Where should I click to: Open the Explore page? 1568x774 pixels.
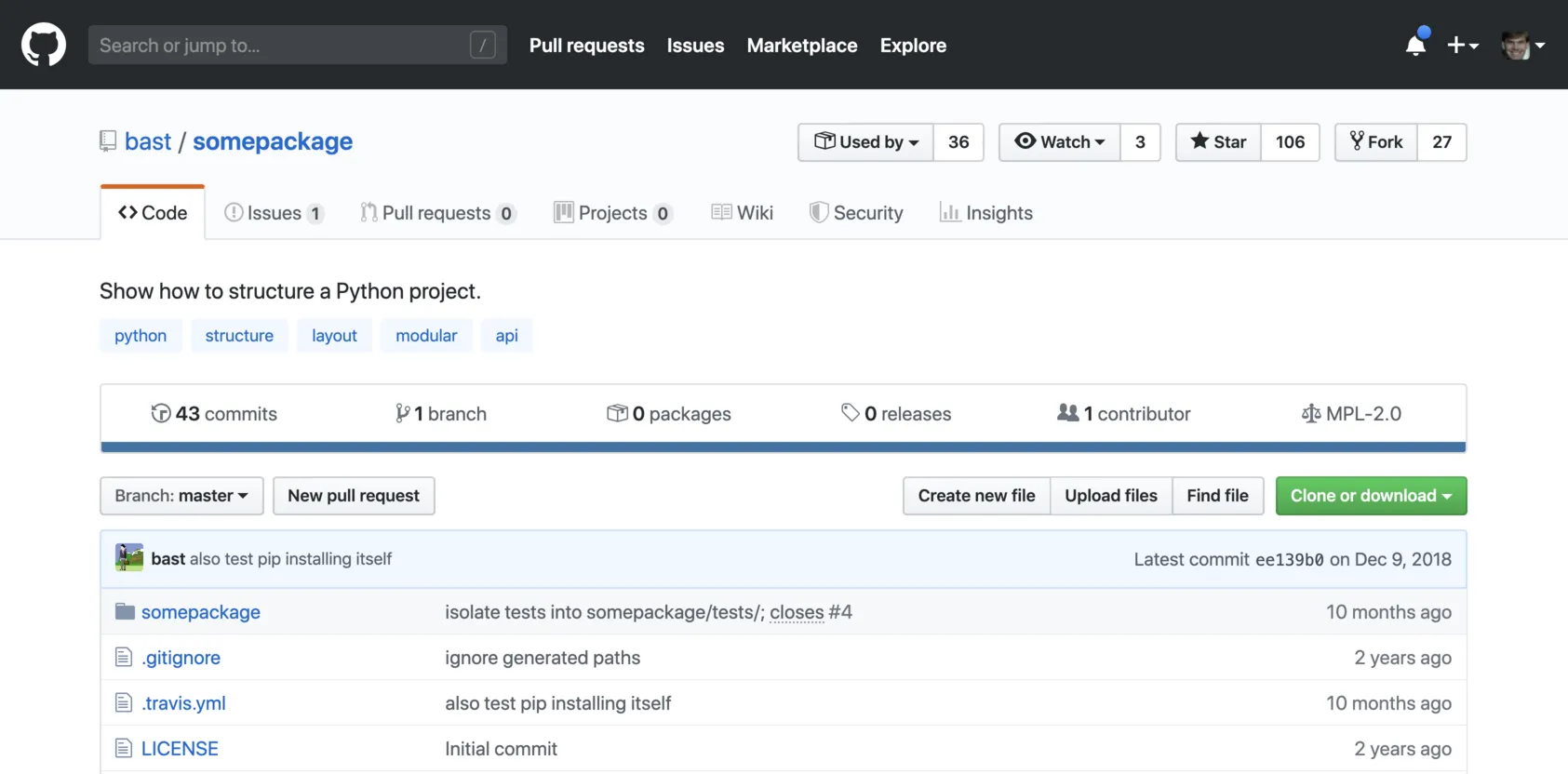[x=913, y=46]
